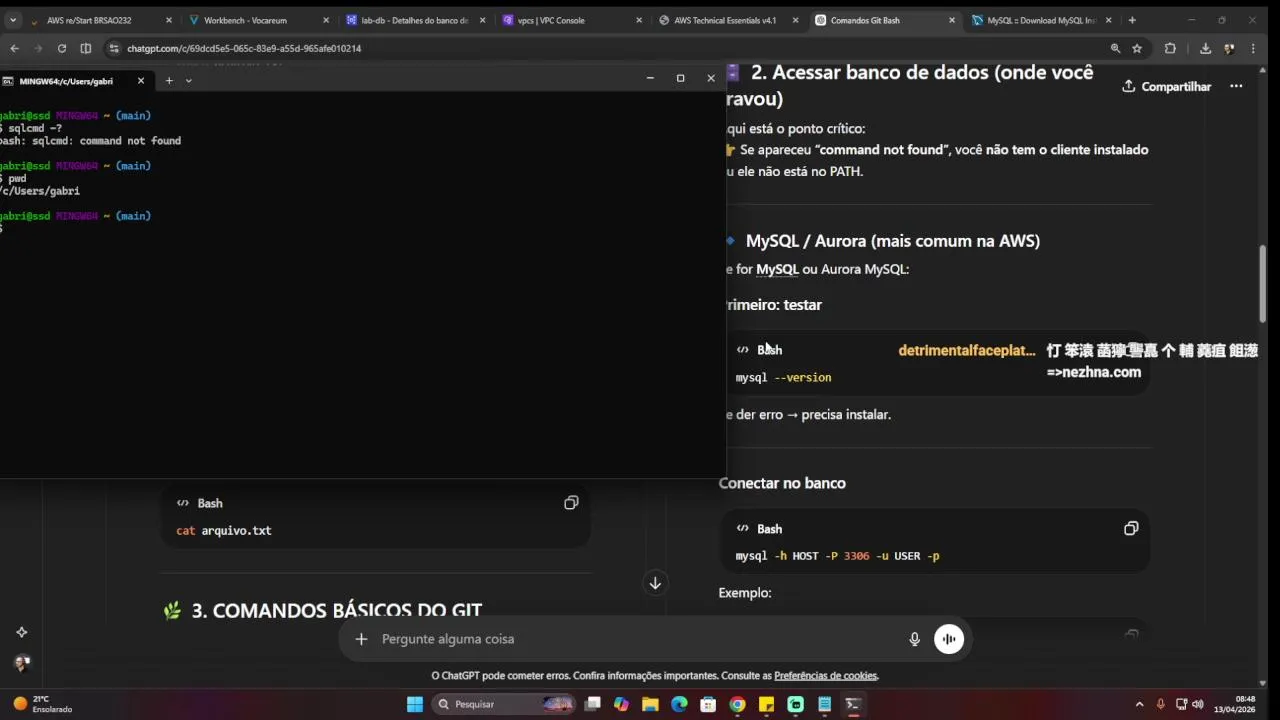Start dictation with the microphone icon

(914, 639)
